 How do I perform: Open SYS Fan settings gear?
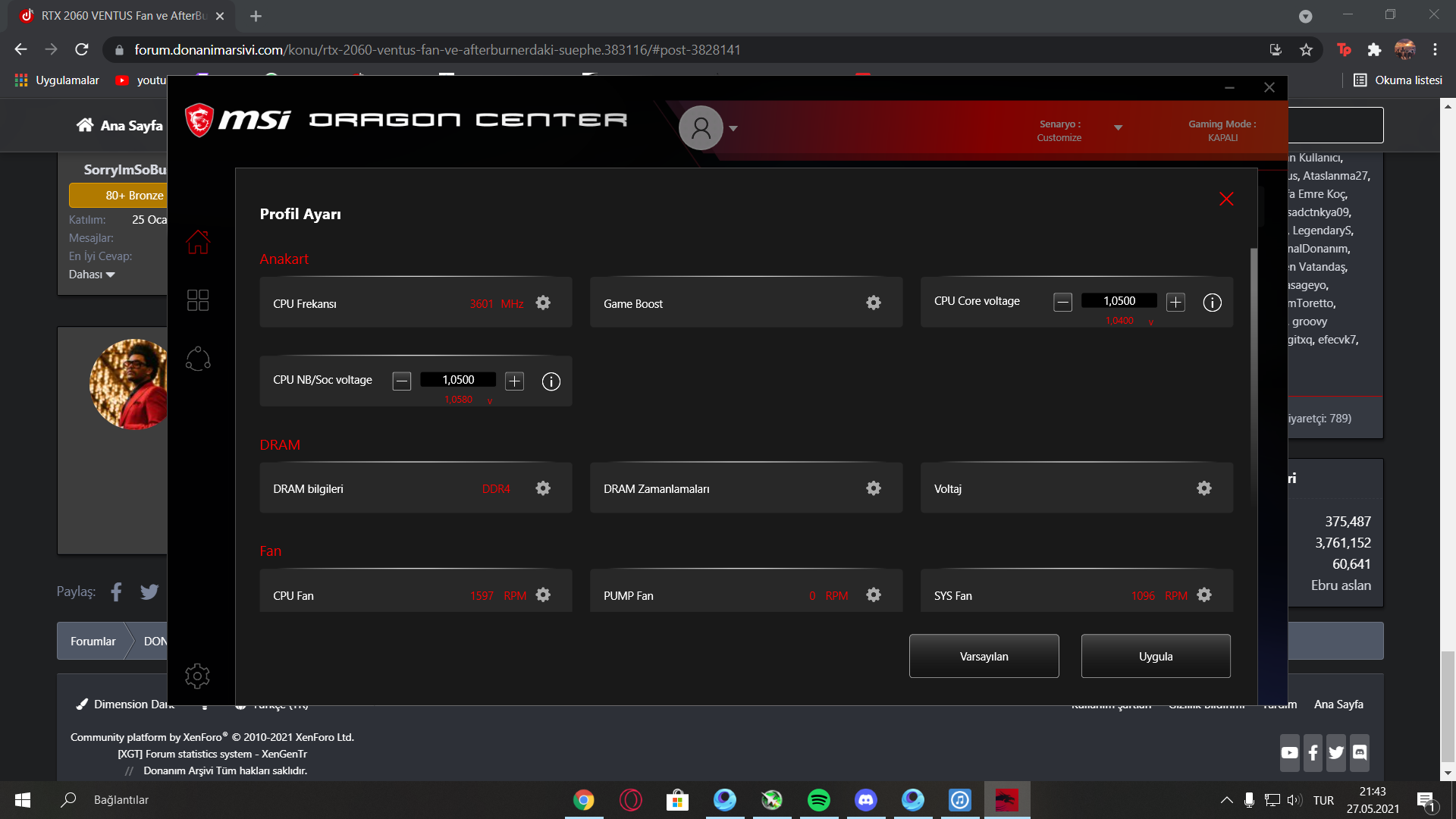tap(1204, 595)
